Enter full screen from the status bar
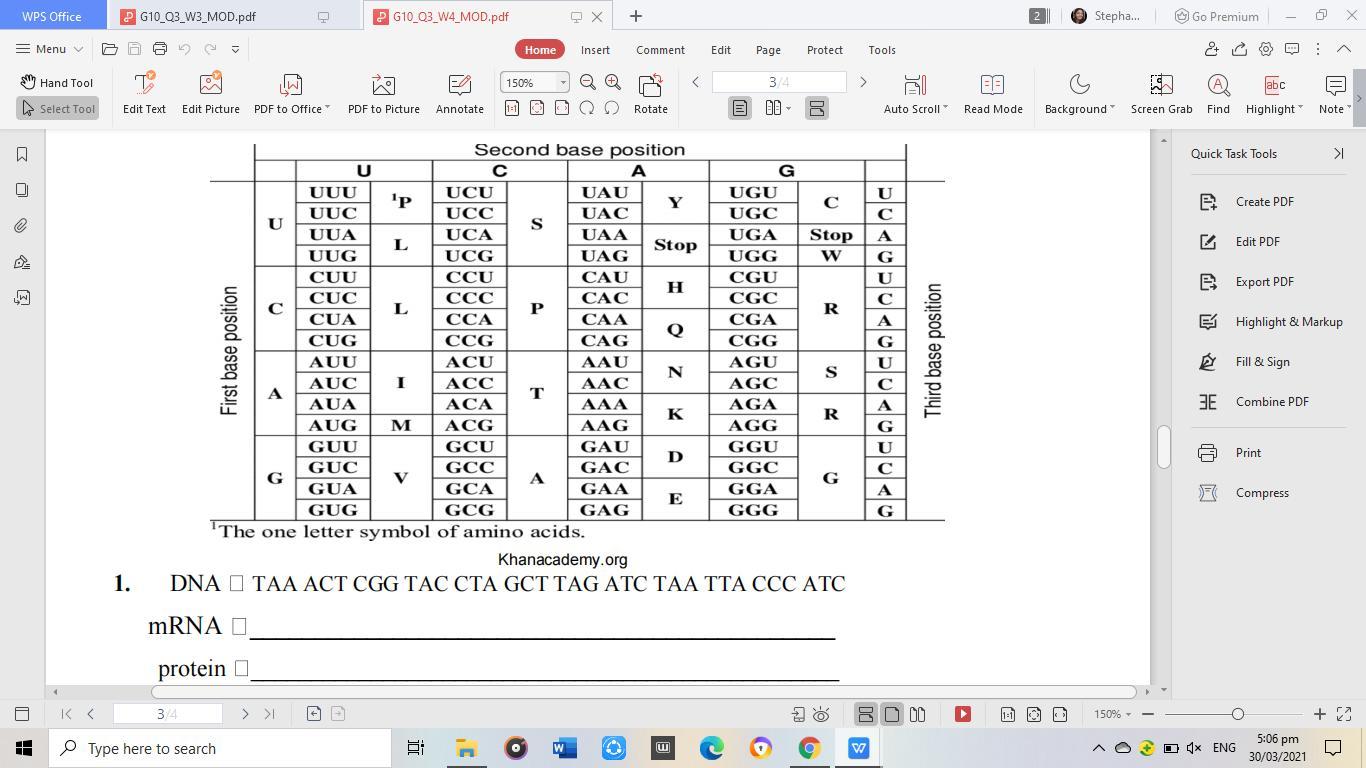The image size is (1366, 768). pyautogui.click(x=1345, y=714)
